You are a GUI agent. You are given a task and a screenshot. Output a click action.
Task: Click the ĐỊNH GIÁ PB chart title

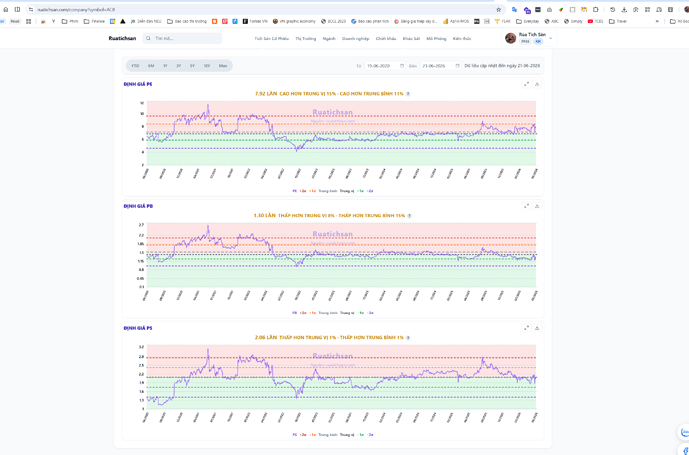point(138,206)
